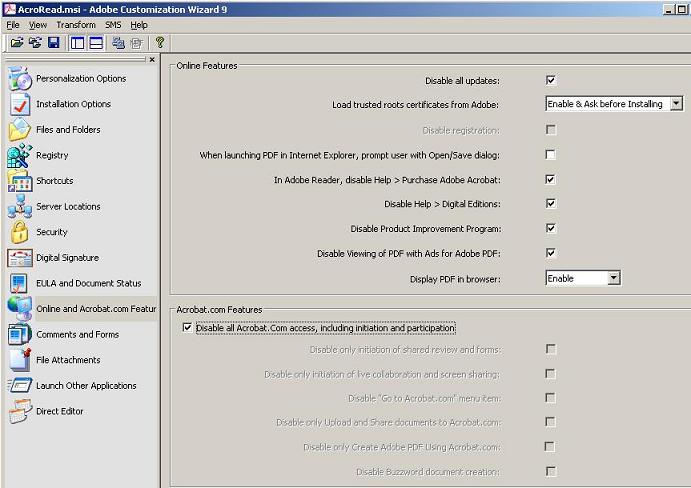The height and width of the screenshot is (488, 691).
Task: Open the Direct Editor item
Action: point(60,411)
